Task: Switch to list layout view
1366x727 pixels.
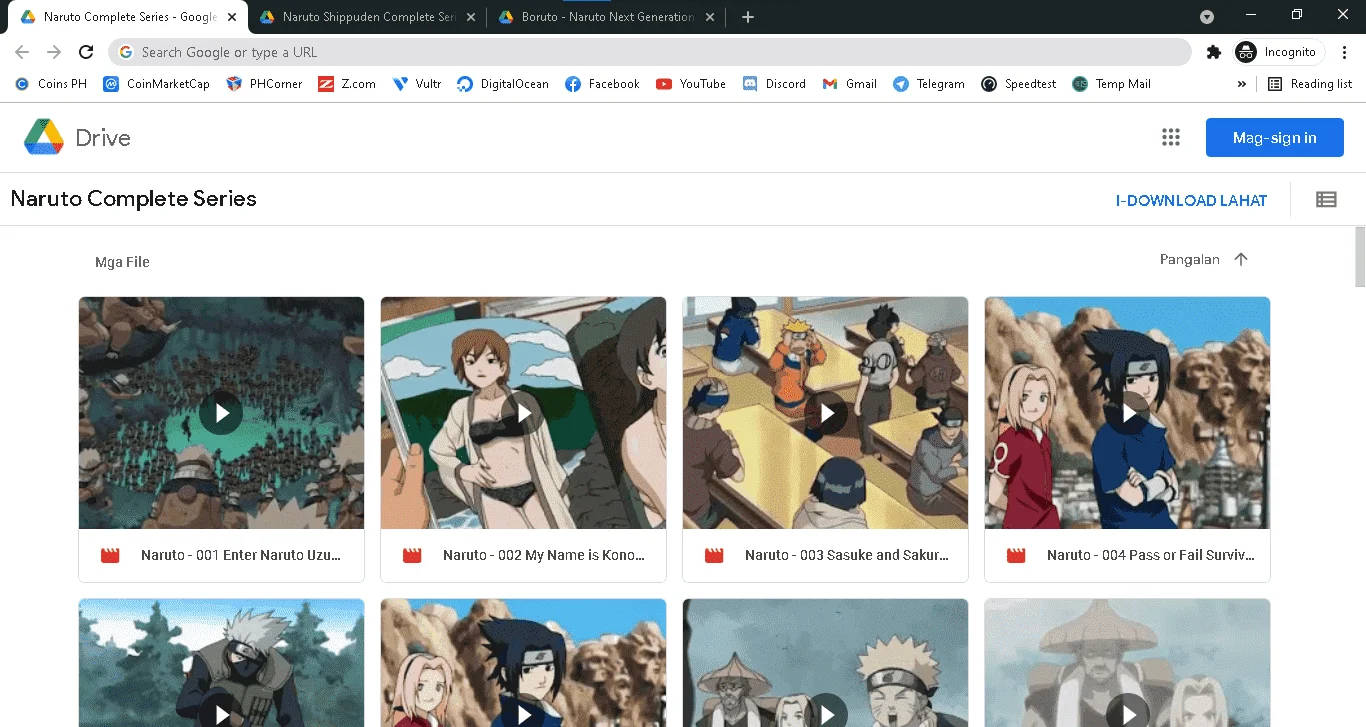Action: coord(1326,200)
